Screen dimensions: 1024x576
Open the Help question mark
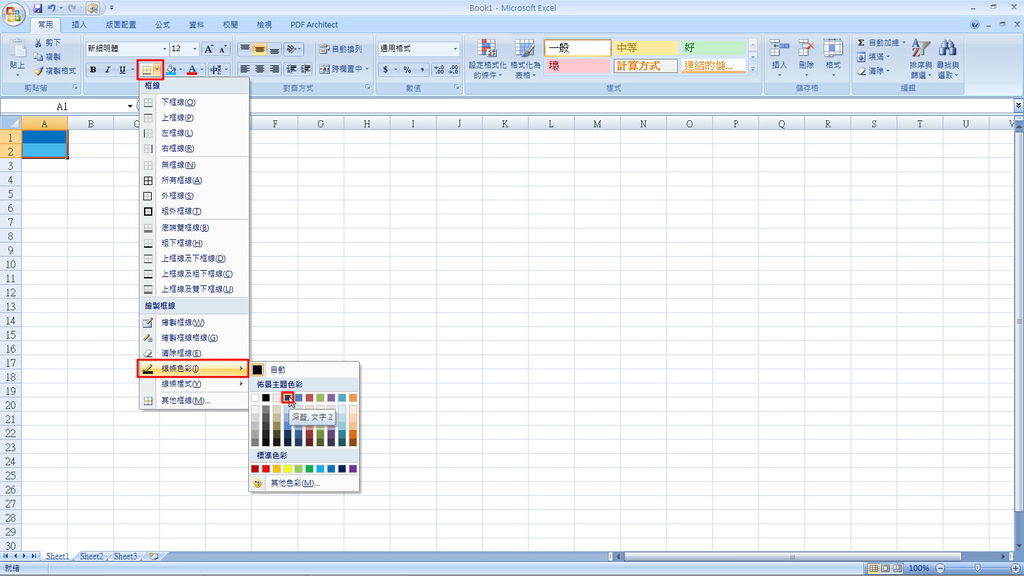tap(974, 25)
